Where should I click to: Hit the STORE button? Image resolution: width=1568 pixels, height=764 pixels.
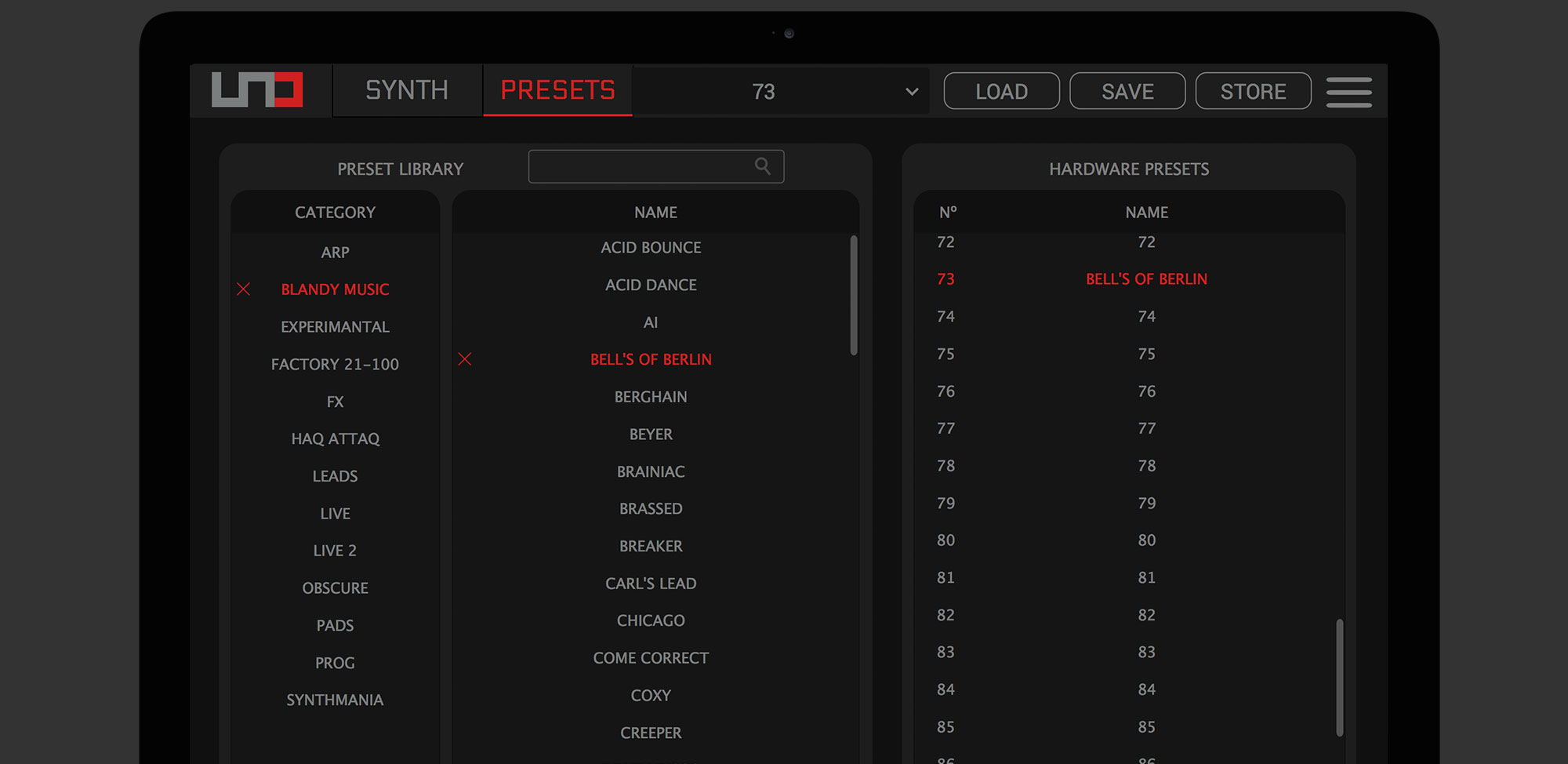click(x=1252, y=92)
